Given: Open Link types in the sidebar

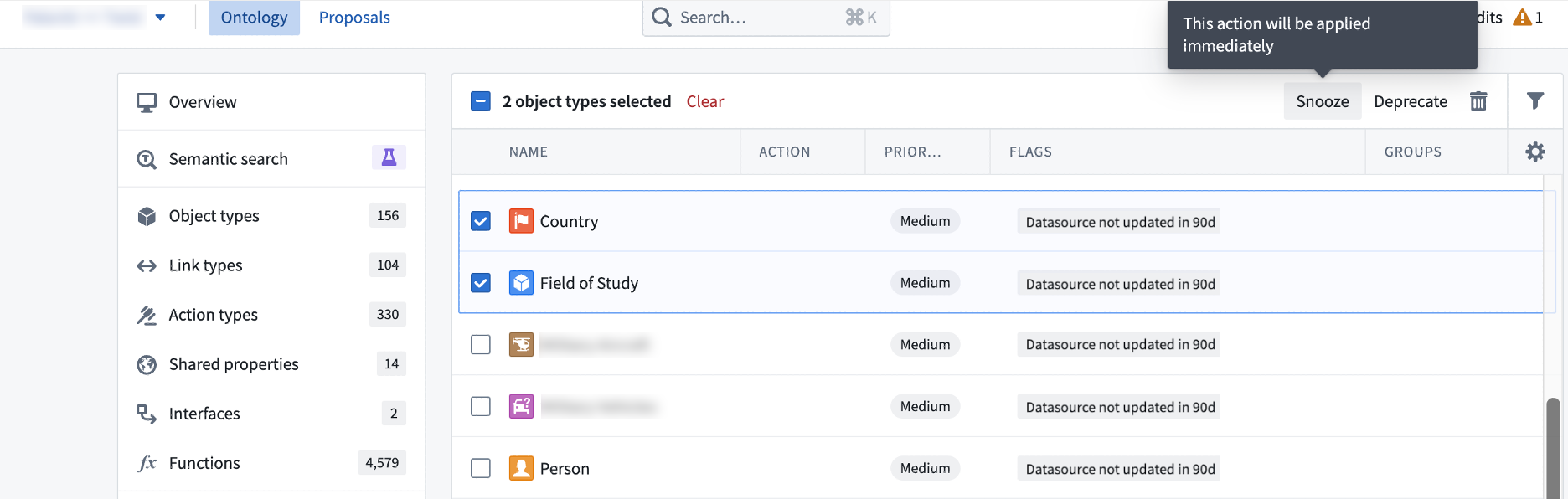Looking at the screenshot, I should click(x=271, y=265).
